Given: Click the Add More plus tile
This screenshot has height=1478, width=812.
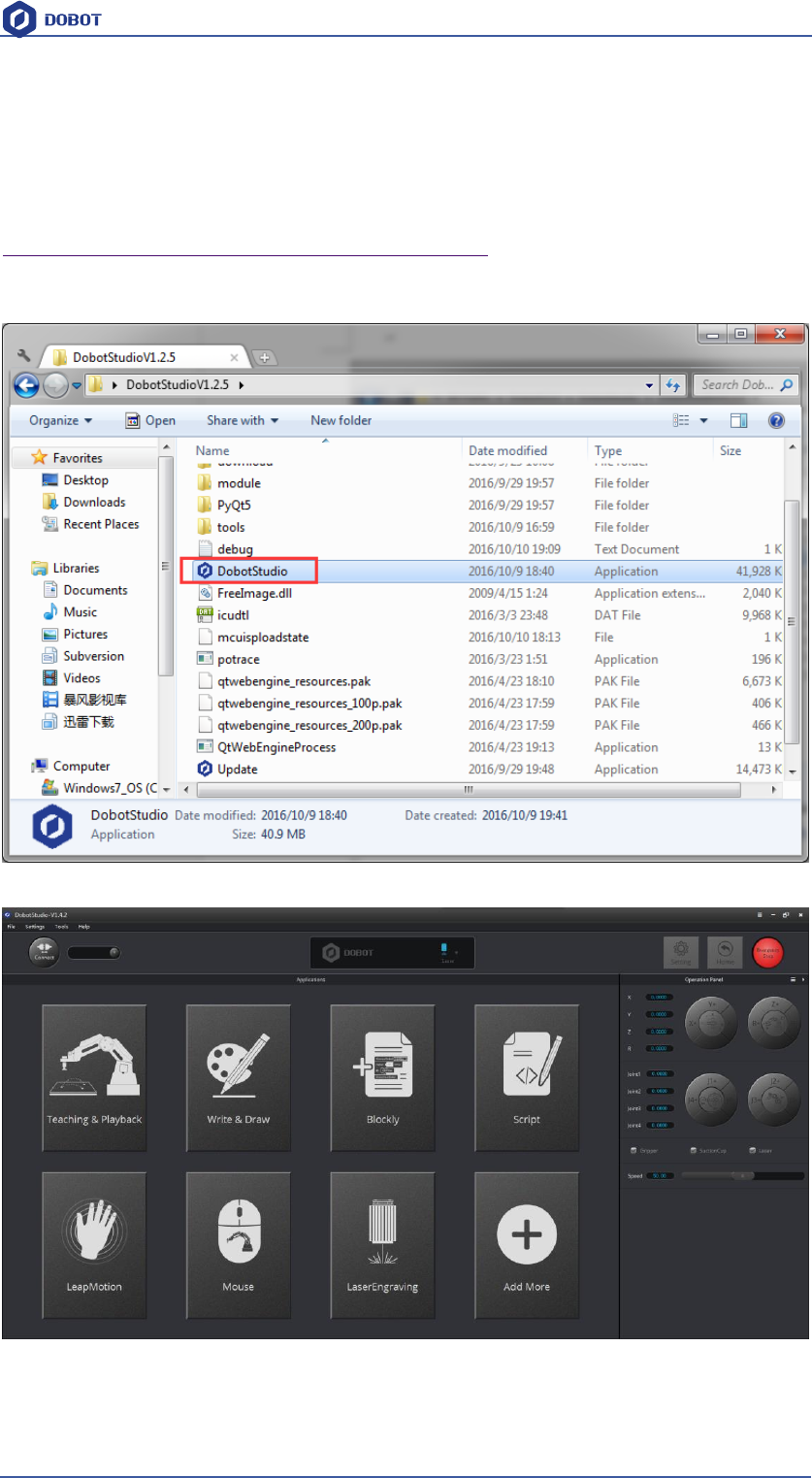Looking at the screenshot, I should 527,1245.
